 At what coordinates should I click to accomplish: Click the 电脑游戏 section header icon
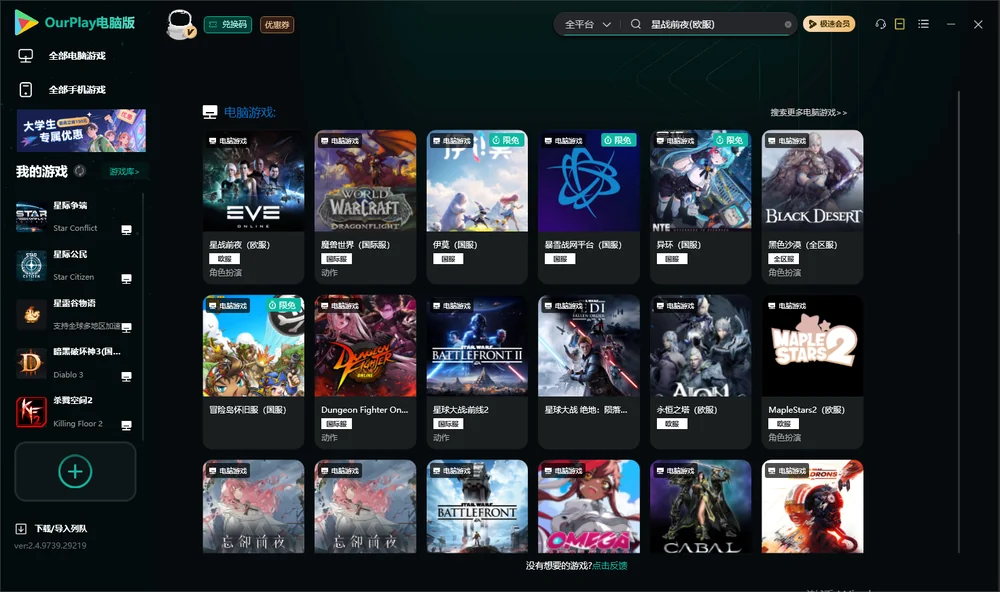point(210,112)
